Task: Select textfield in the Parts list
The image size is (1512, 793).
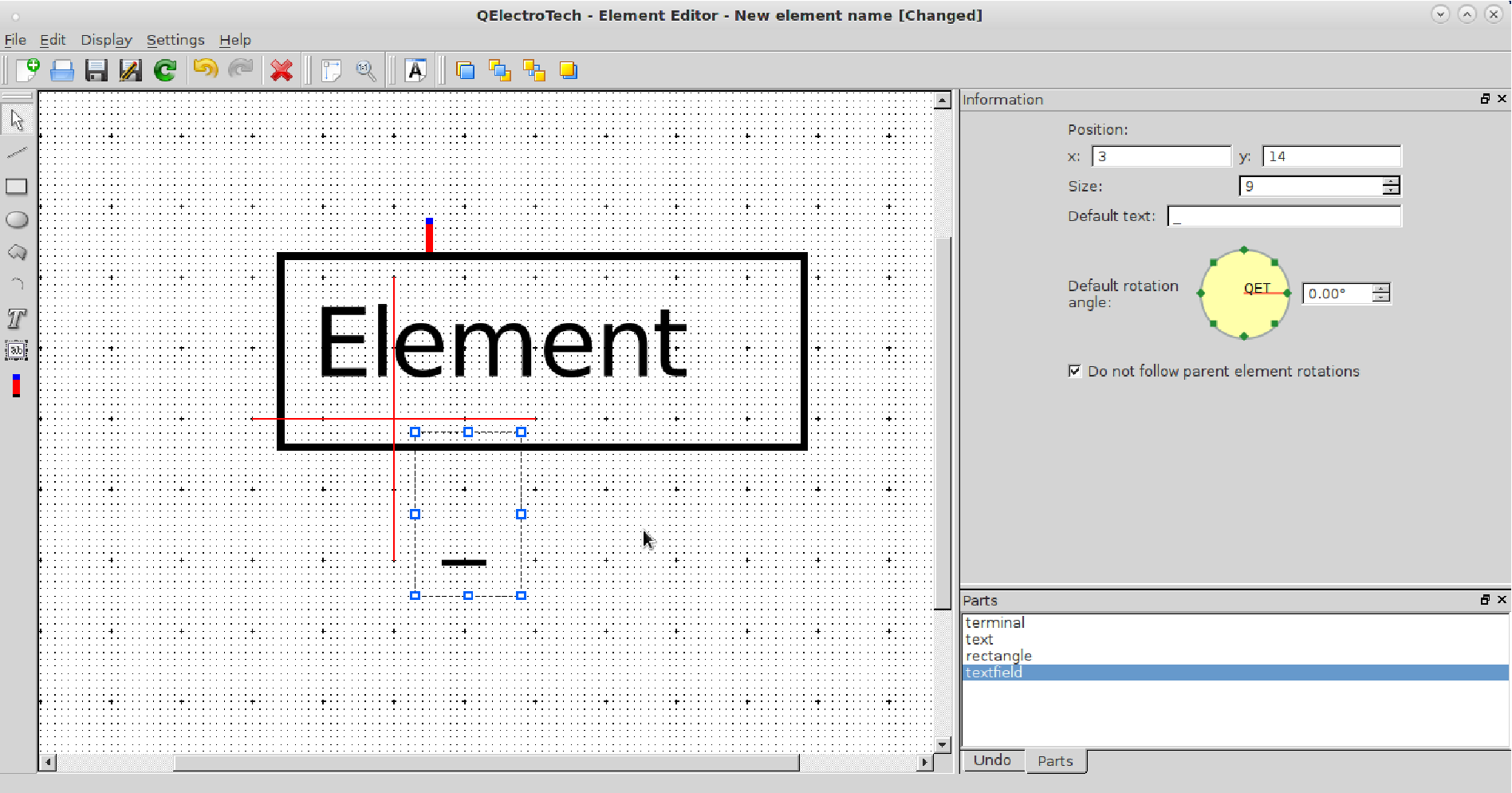Action: [x=1235, y=673]
